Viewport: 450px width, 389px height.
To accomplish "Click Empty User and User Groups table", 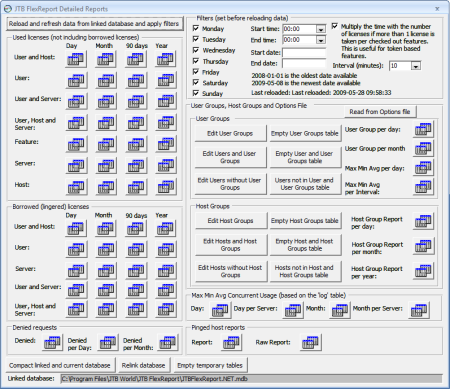I will (x=305, y=157).
